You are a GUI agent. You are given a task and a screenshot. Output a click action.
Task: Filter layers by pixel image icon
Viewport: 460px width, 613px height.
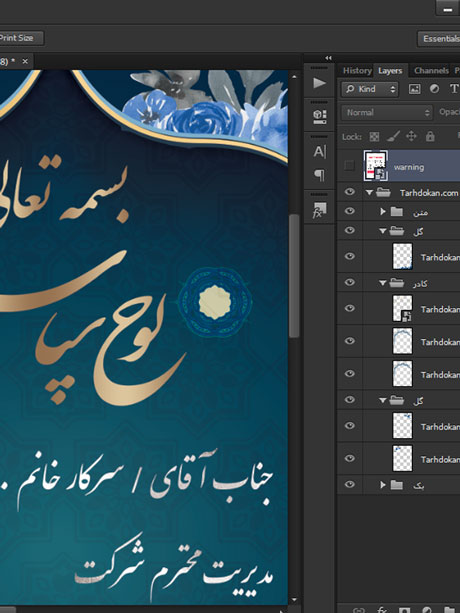click(x=415, y=89)
